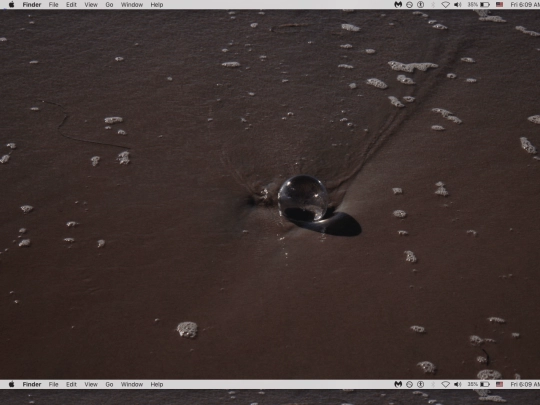Open the Edit menu in the lower menu bar
The image size is (540, 405).
click(71, 384)
